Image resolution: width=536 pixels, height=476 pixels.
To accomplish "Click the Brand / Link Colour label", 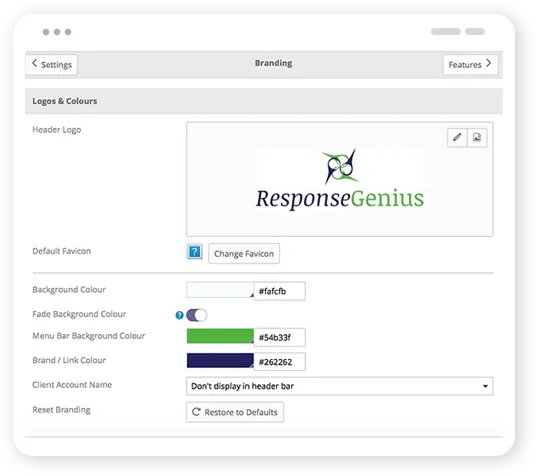I will 69,360.
